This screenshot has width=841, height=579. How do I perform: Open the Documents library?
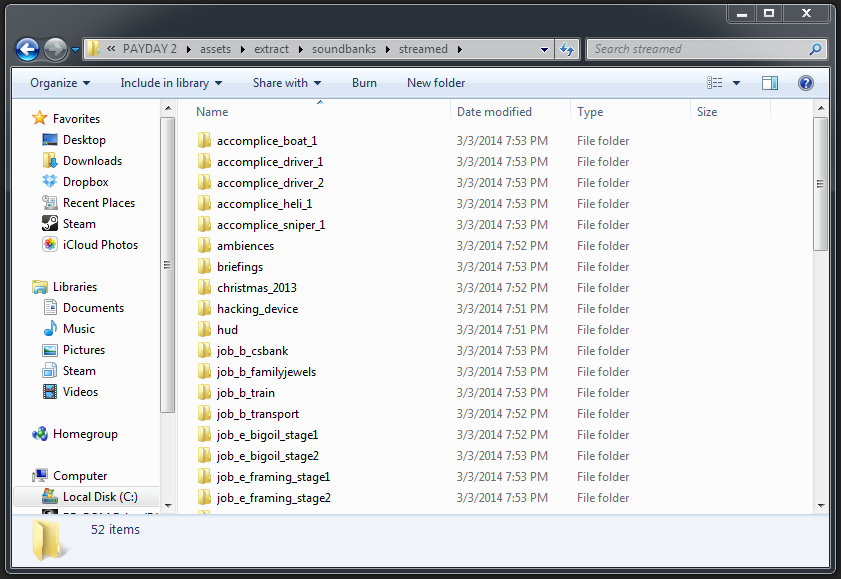point(93,308)
